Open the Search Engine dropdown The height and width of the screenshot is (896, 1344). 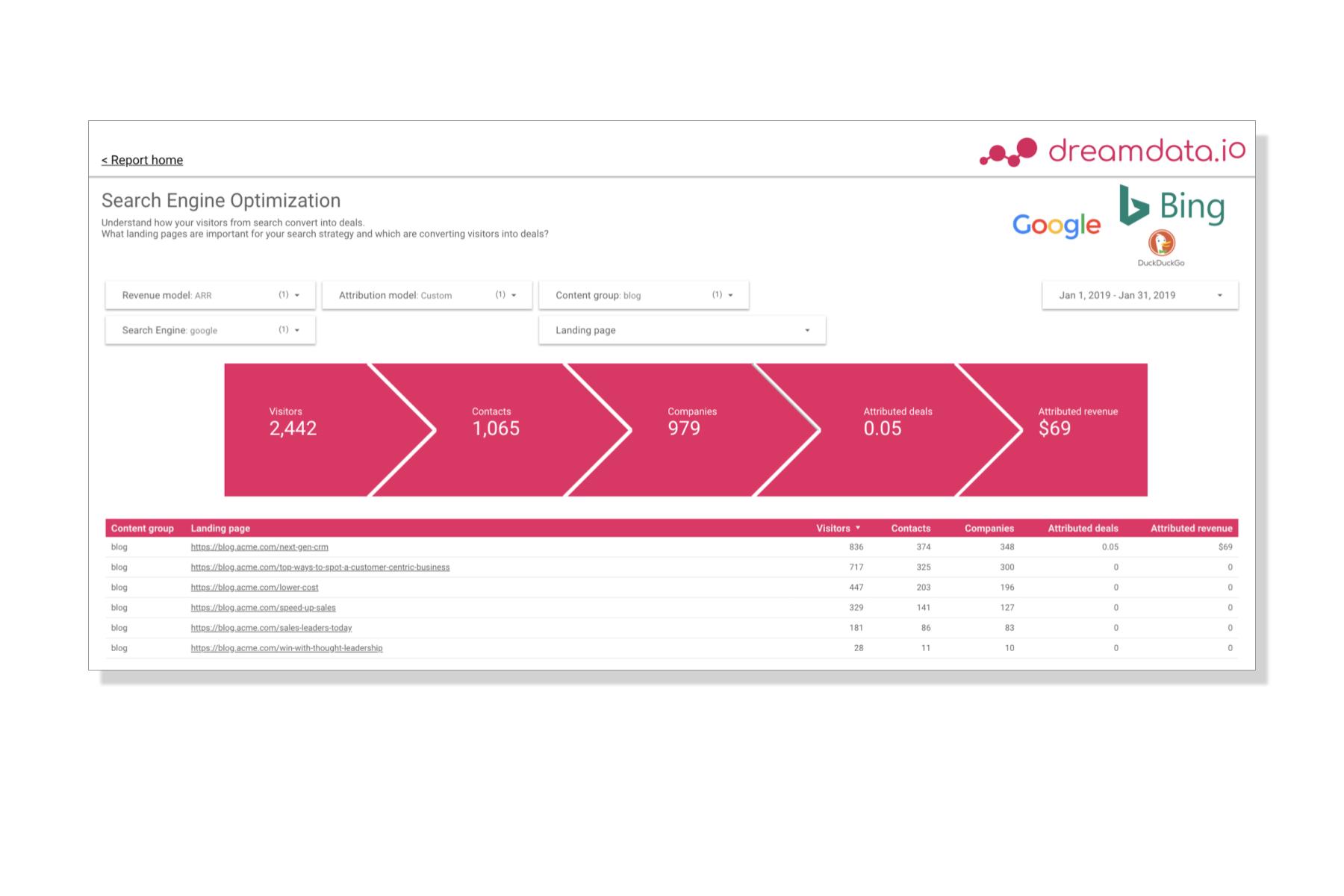click(211, 330)
